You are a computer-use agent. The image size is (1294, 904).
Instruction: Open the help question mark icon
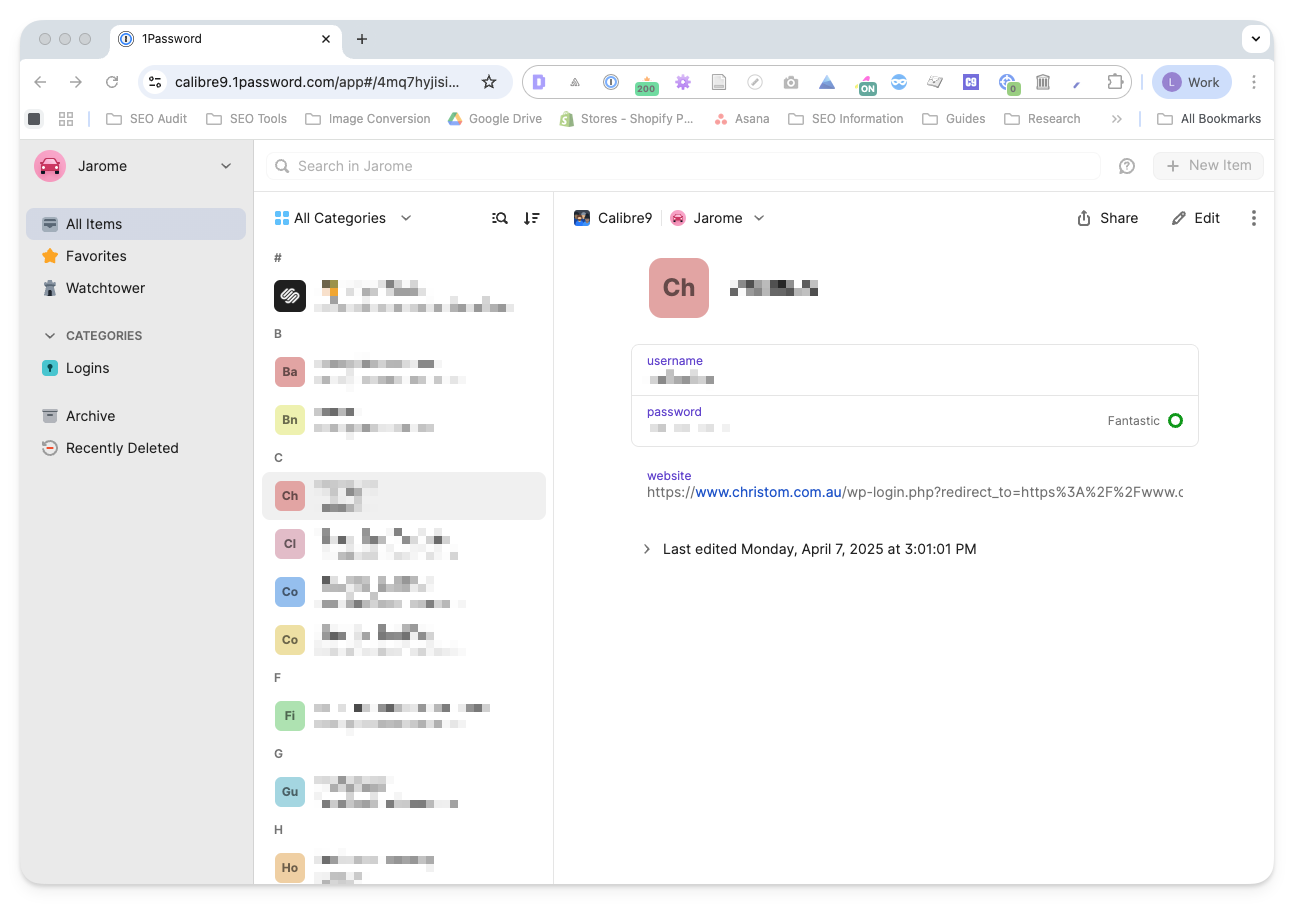pos(1127,166)
